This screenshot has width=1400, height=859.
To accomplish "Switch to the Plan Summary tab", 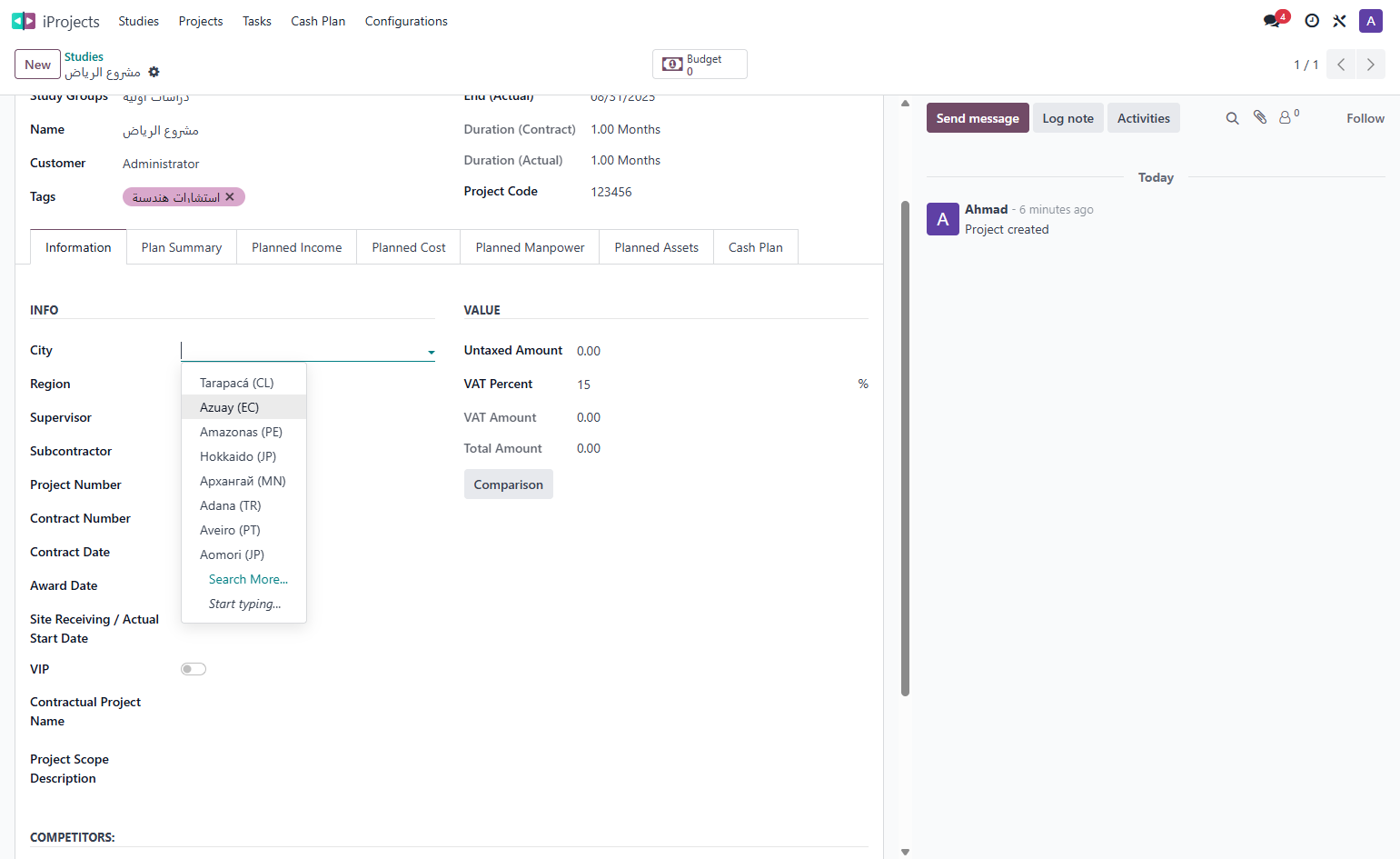I will [182, 247].
